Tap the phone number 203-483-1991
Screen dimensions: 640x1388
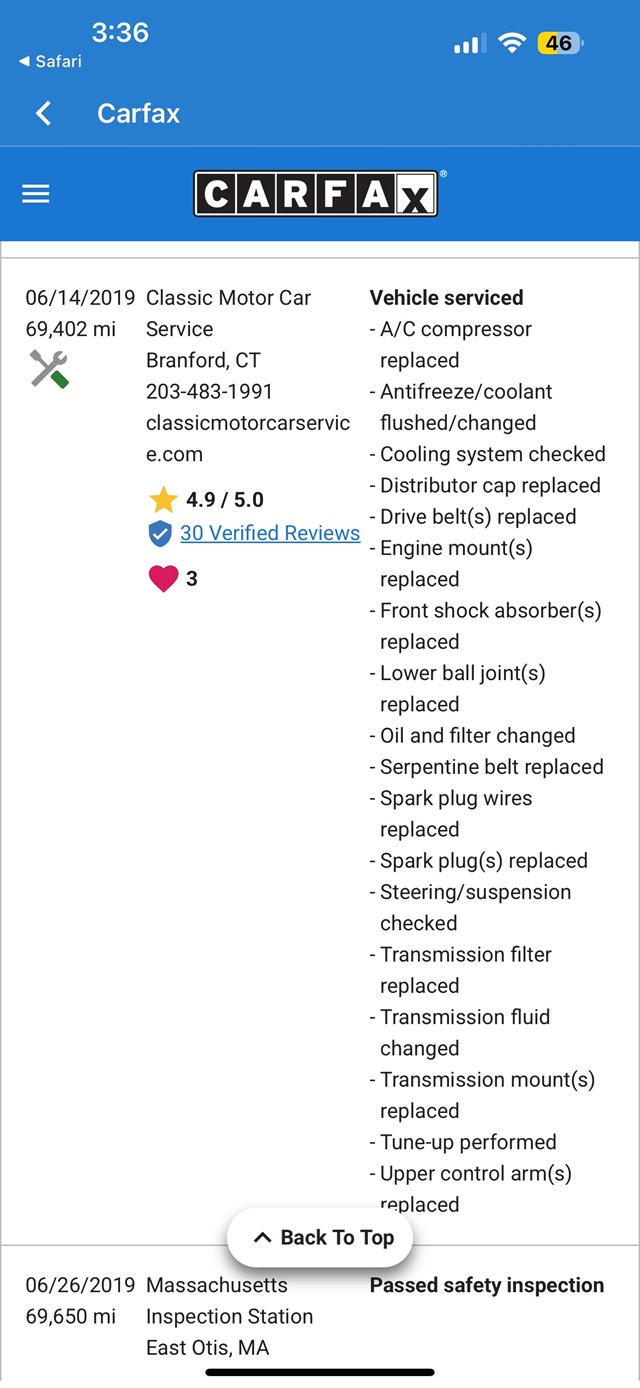(209, 391)
